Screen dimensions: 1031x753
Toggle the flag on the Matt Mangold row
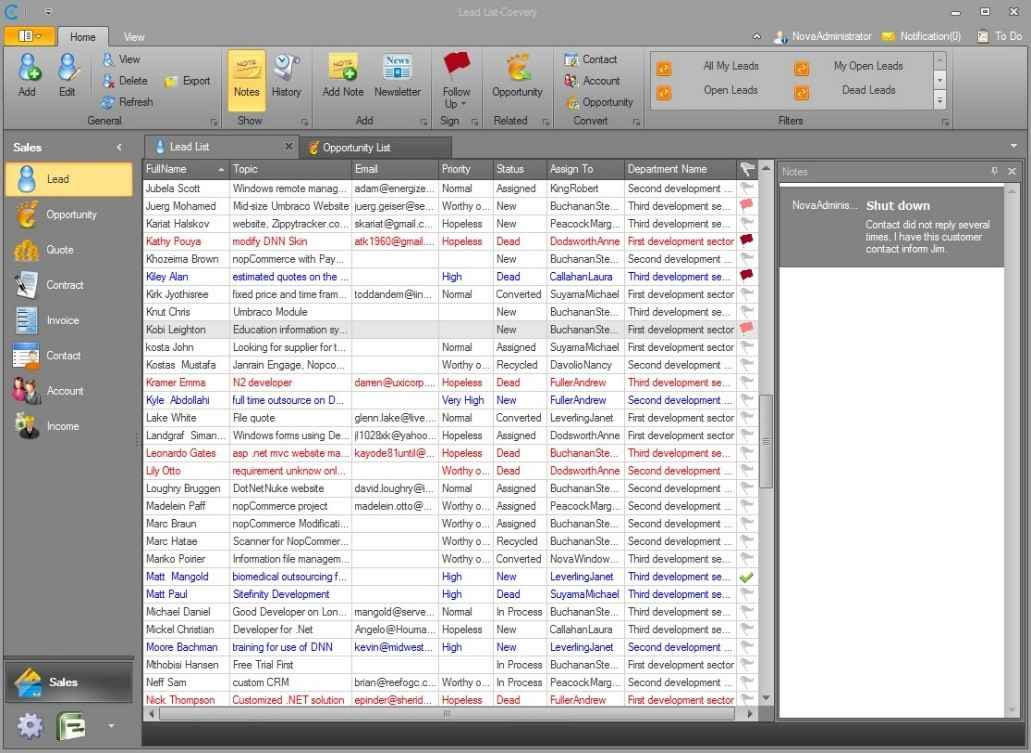[x=746, y=577]
